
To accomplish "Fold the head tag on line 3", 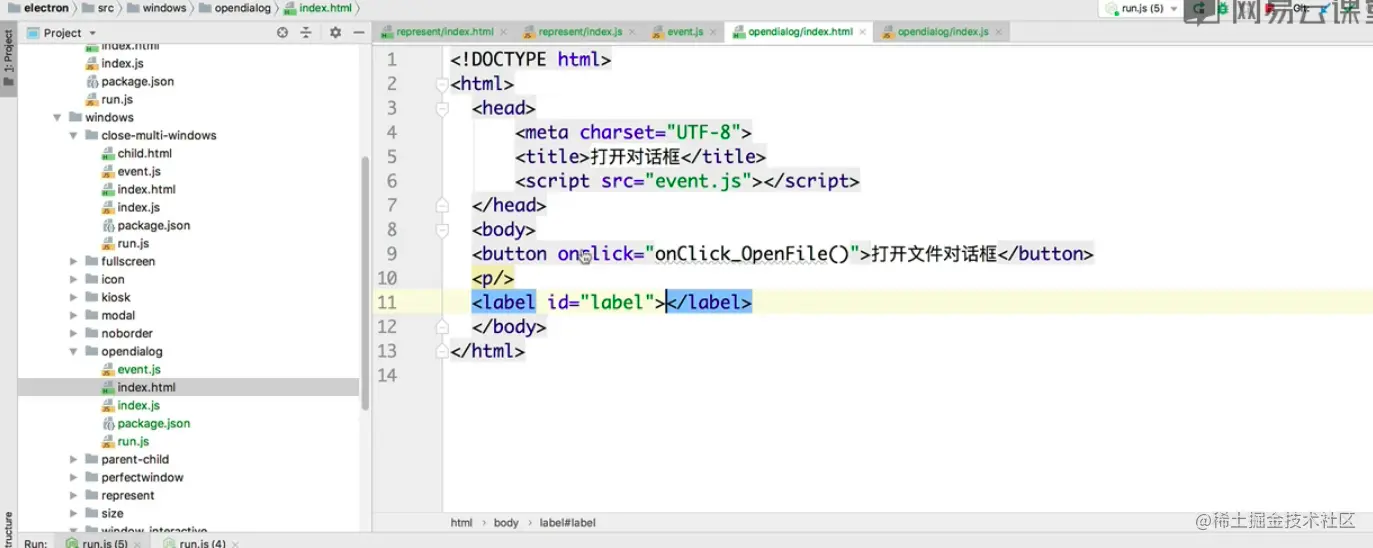I will tap(441, 108).
